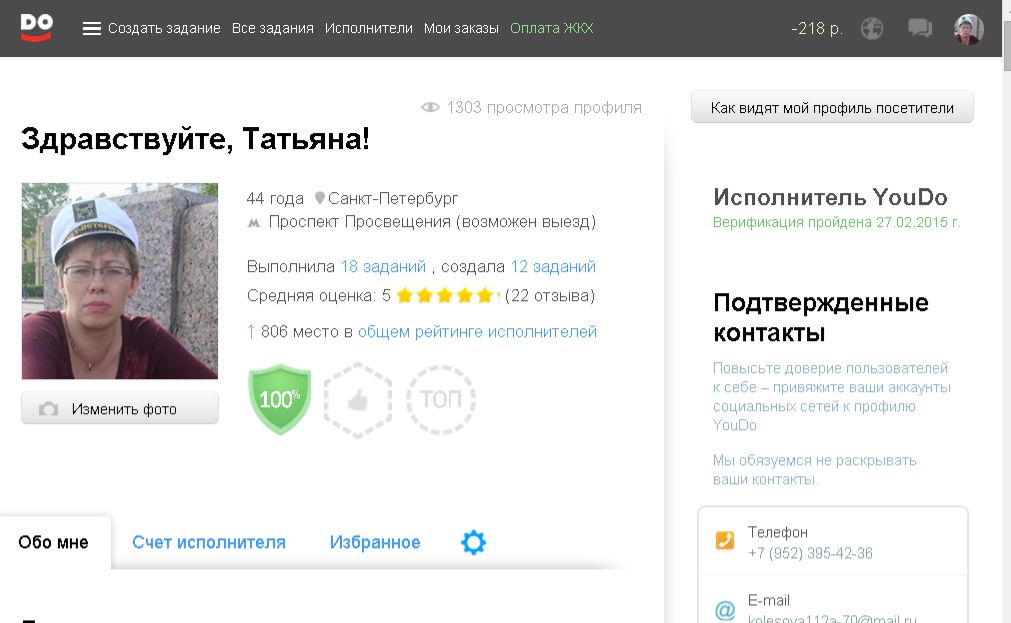
Task: Open notifications globe icon
Action: pyautogui.click(x=872, y=29)
